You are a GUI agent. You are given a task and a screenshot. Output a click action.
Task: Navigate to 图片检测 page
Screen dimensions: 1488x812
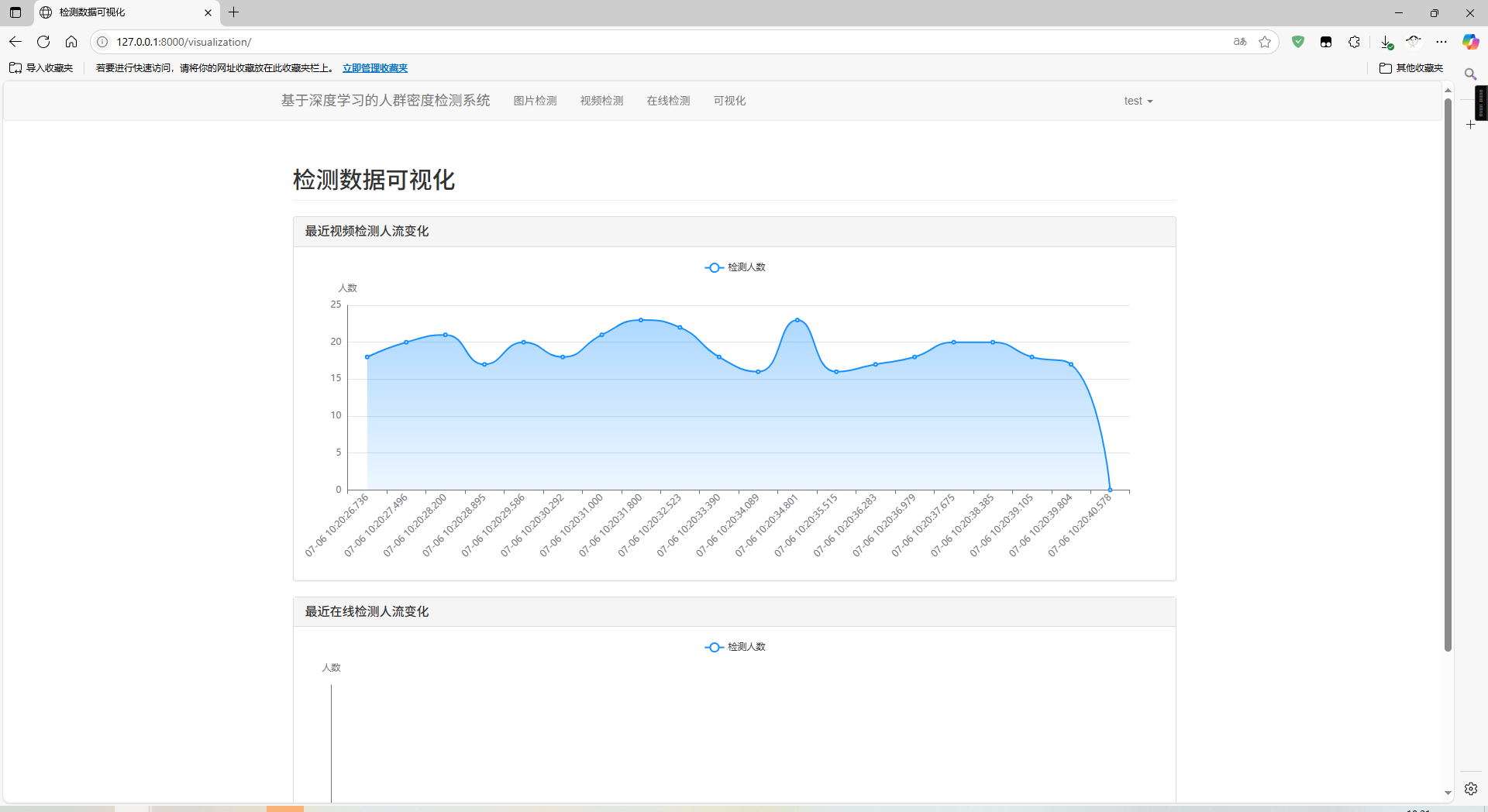536,101
